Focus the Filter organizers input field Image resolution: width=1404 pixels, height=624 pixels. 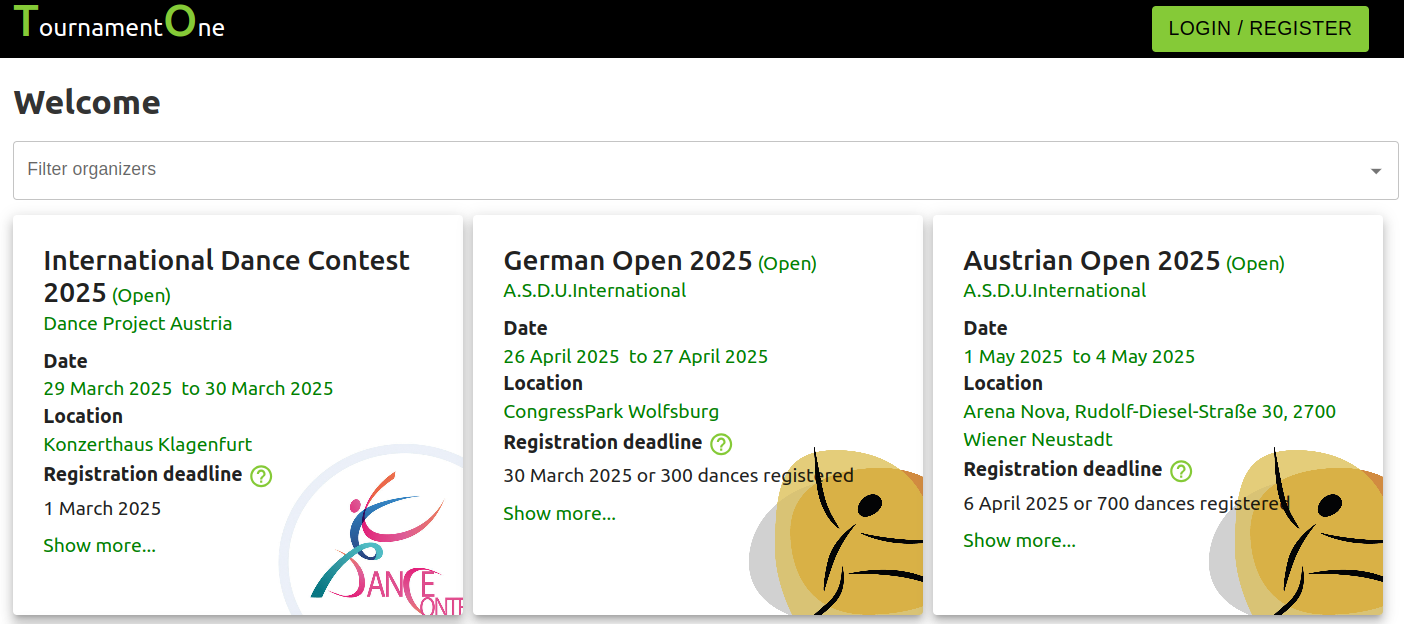click(x=680, y=170)
